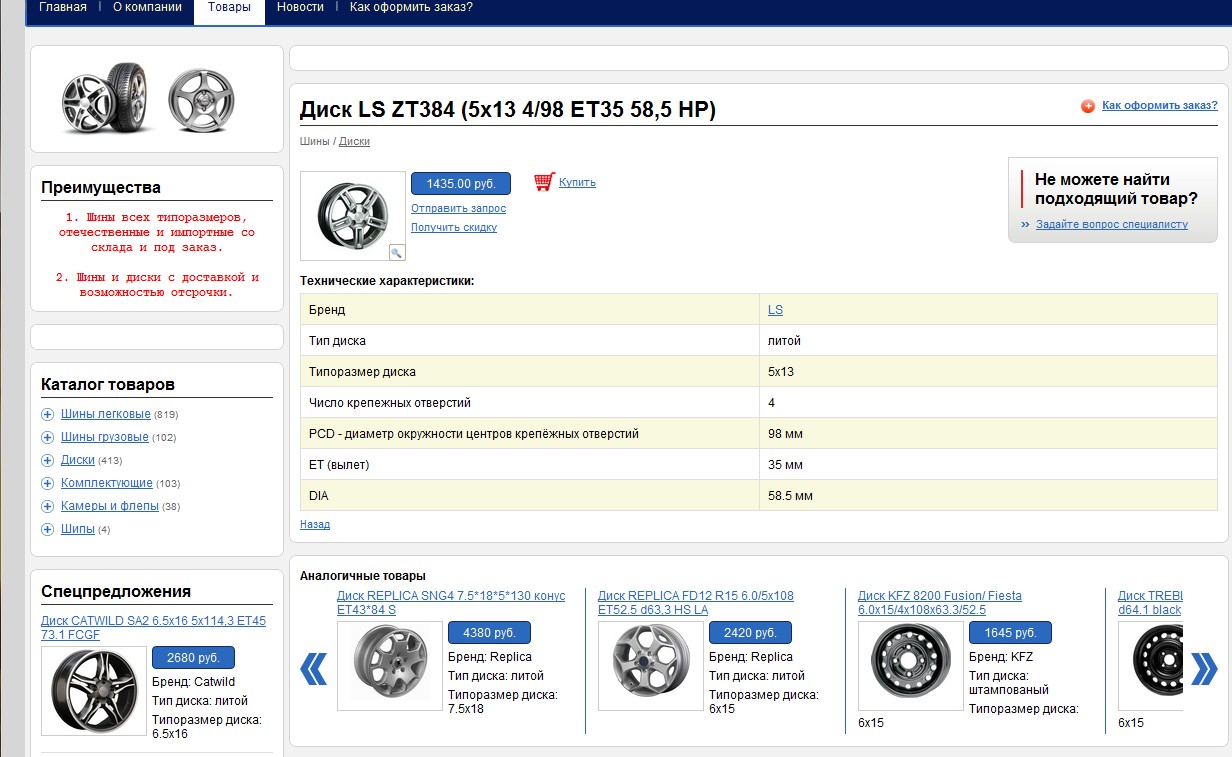This screenshot has height=757, width=1232.
Task: Open Диски catalog link
Action: (78, 460)
